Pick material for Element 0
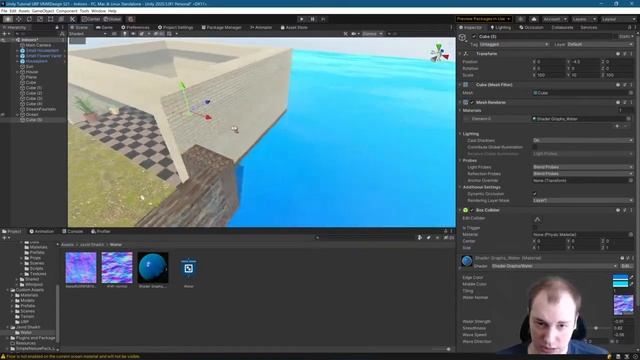The width and height of the screenshot is (640, 360). pyautogui.click(x=629, y=119)
